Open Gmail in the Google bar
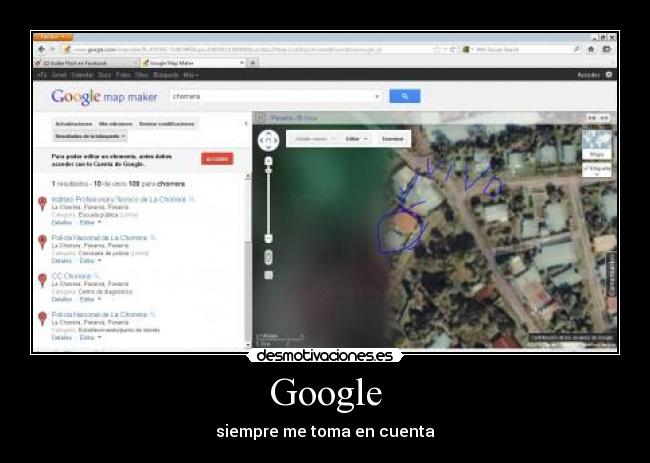 pos(59,75)
